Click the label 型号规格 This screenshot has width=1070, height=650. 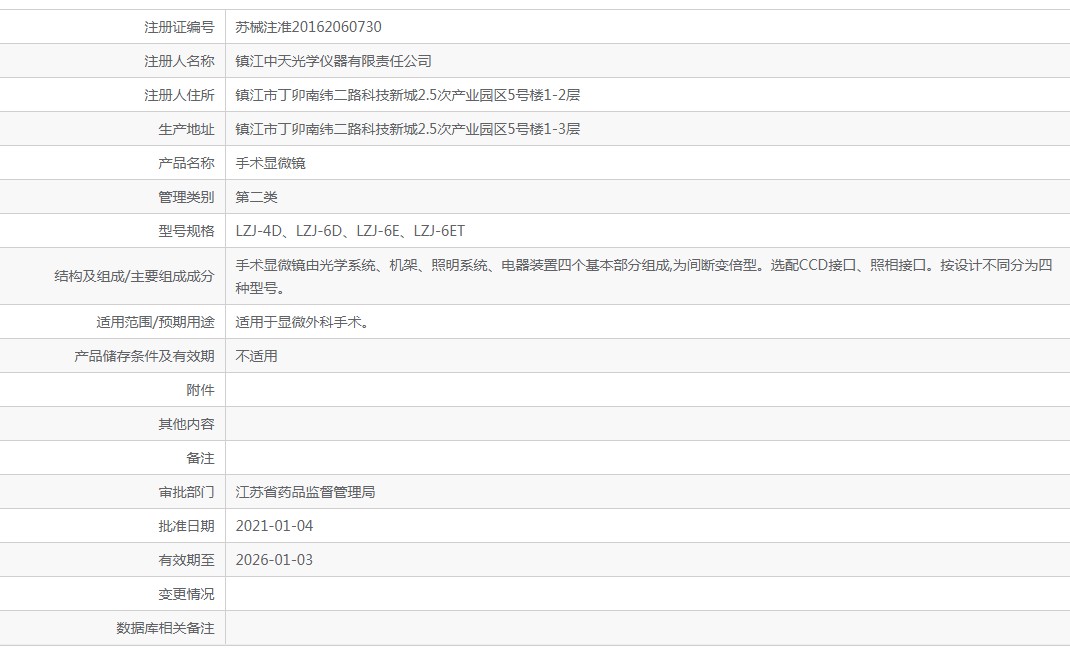[186, 231]
